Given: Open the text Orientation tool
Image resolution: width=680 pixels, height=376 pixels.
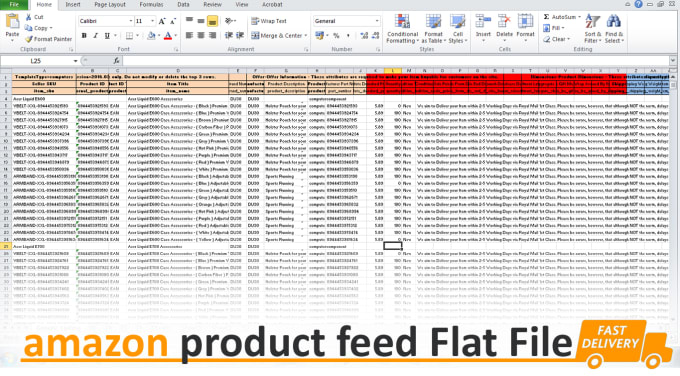Looking at the screenshot, I should click(x=229, y=20).
